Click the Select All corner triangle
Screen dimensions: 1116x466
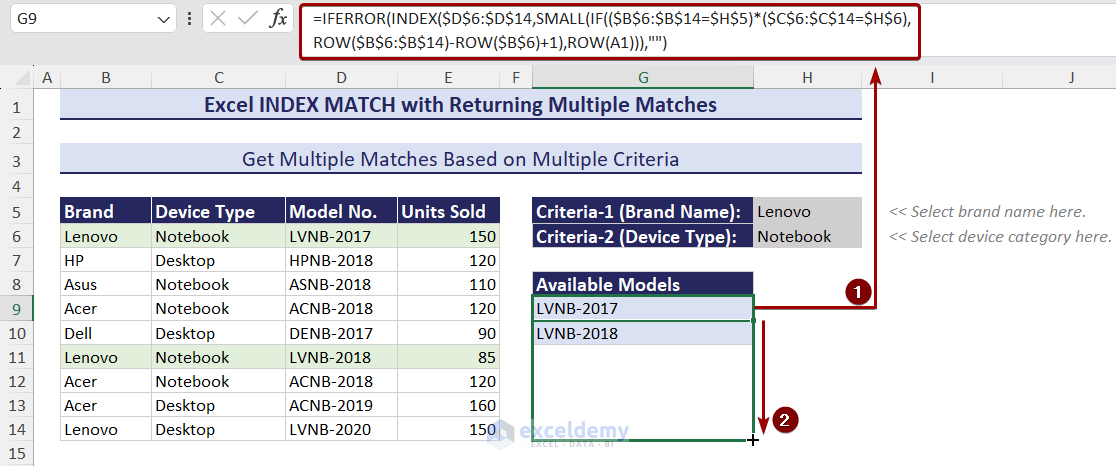[23, 78]
